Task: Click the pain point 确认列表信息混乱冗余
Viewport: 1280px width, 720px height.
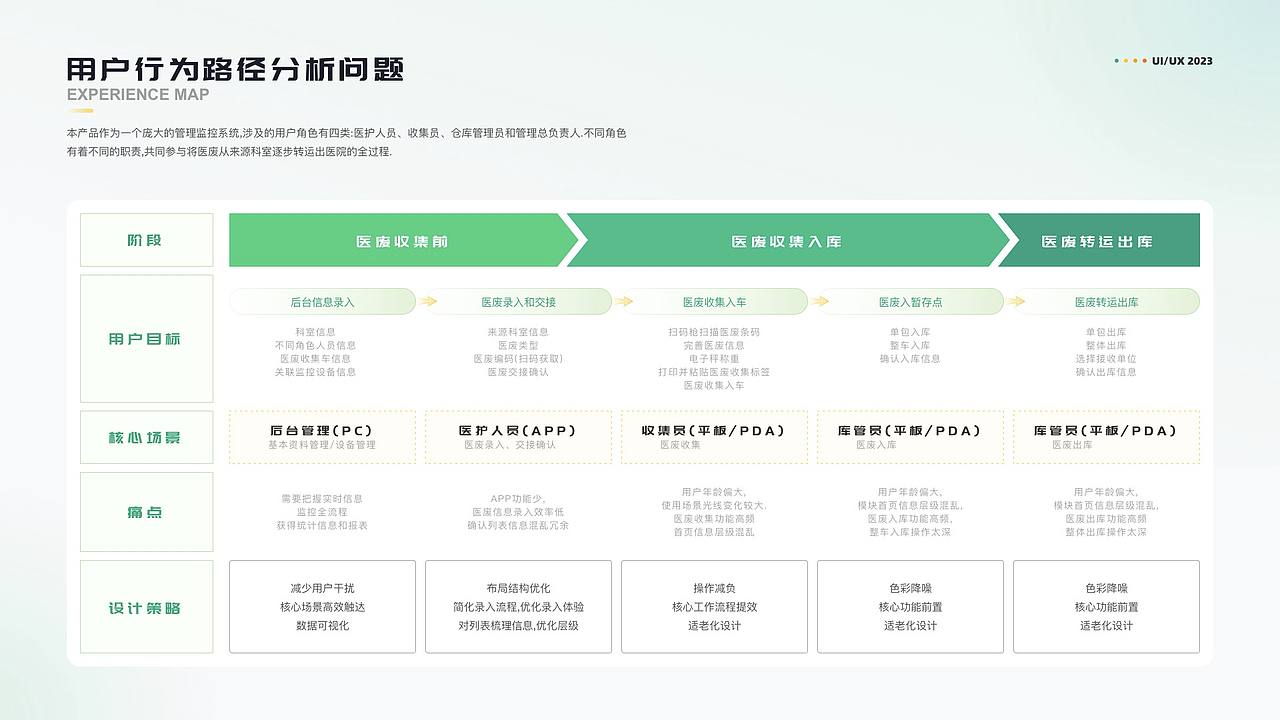Action: [x=518, y=525]
